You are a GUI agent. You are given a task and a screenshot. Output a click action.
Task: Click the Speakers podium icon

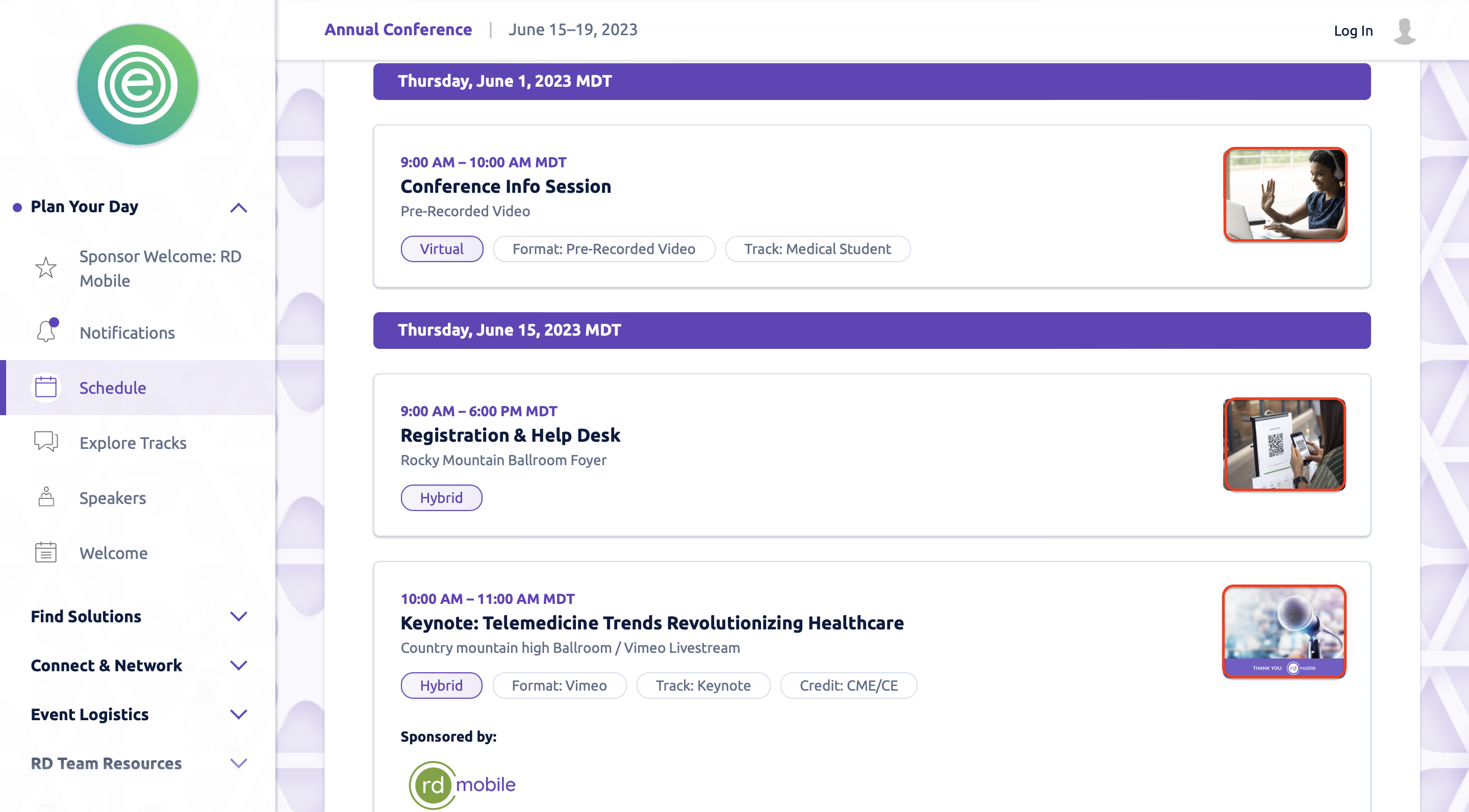point(45,498)
